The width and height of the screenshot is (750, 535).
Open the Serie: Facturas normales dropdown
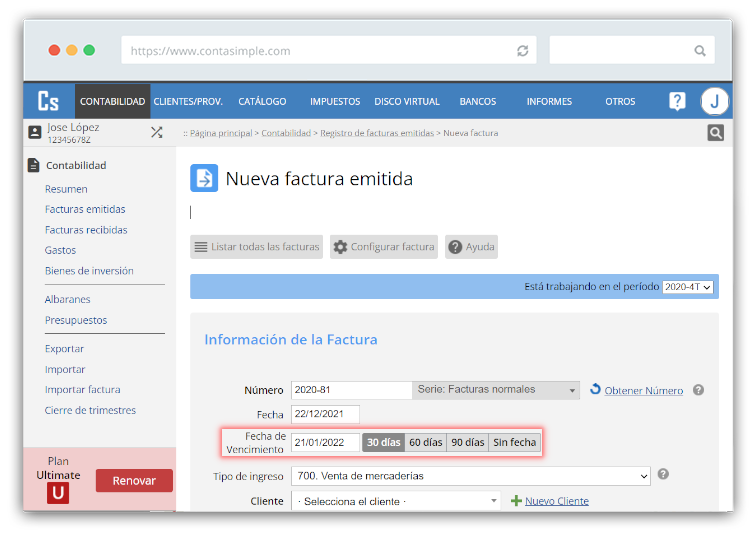click(496, 390)
